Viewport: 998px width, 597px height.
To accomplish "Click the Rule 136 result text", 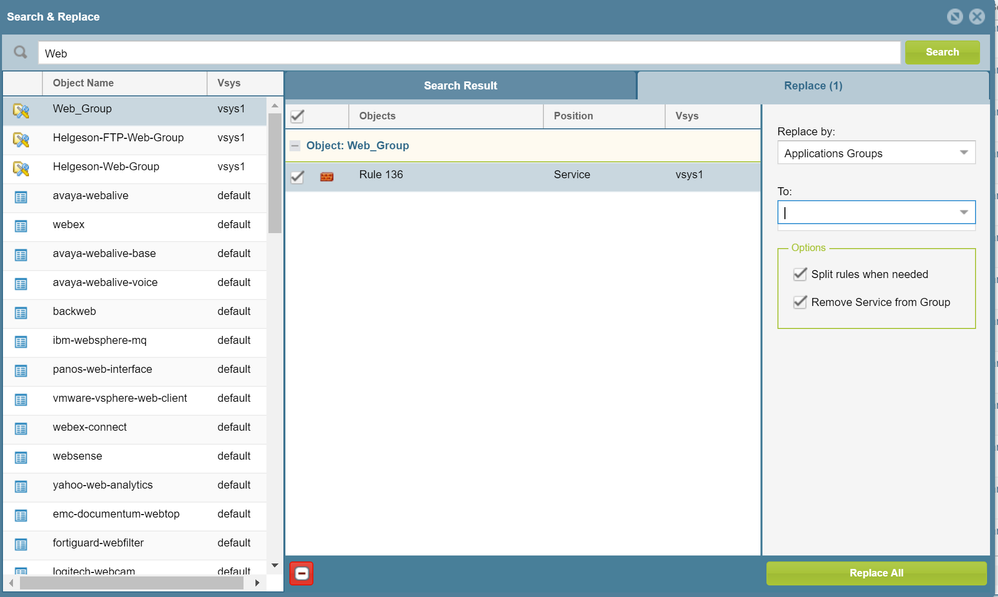I will point(381,174).
